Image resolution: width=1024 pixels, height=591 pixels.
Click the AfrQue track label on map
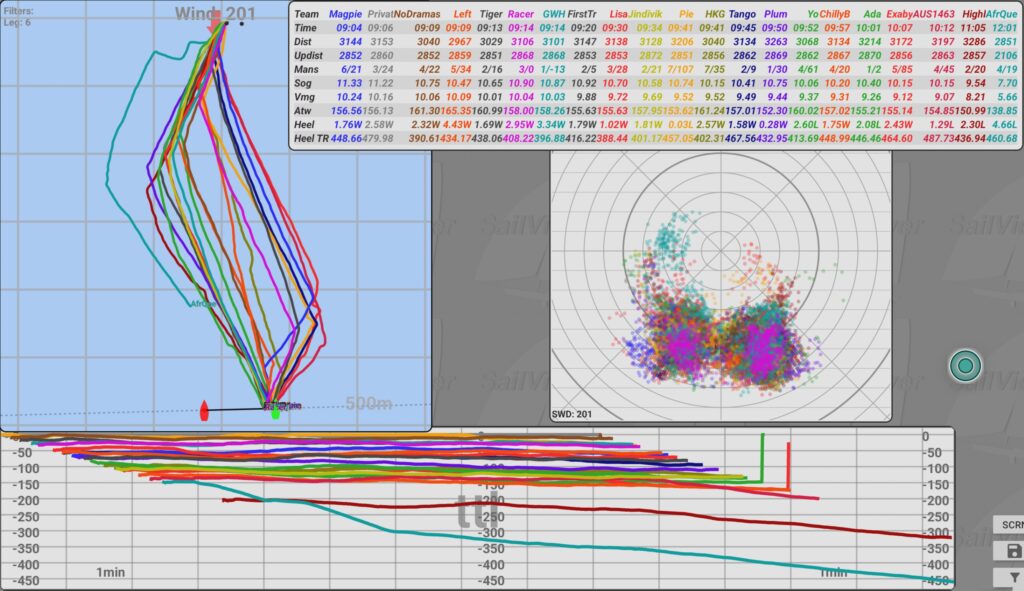[x=203, y=304]
